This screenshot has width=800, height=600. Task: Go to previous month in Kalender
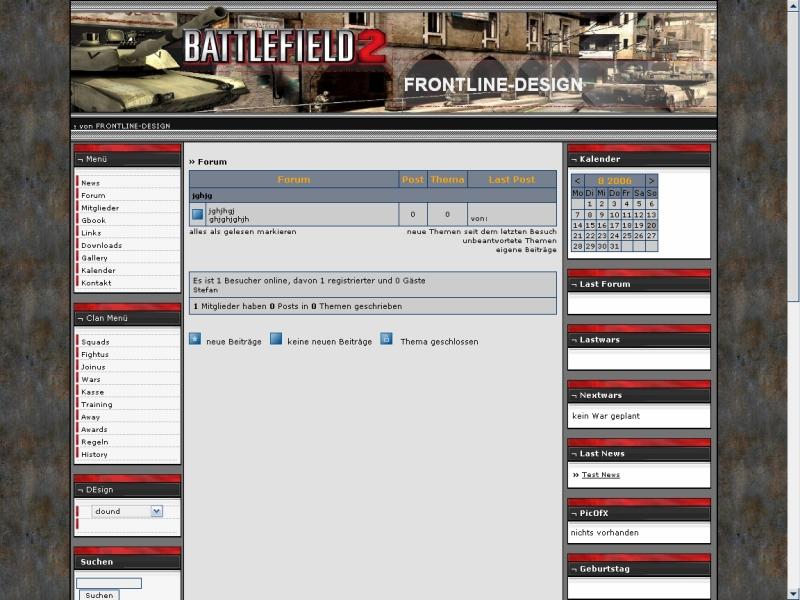578,181
